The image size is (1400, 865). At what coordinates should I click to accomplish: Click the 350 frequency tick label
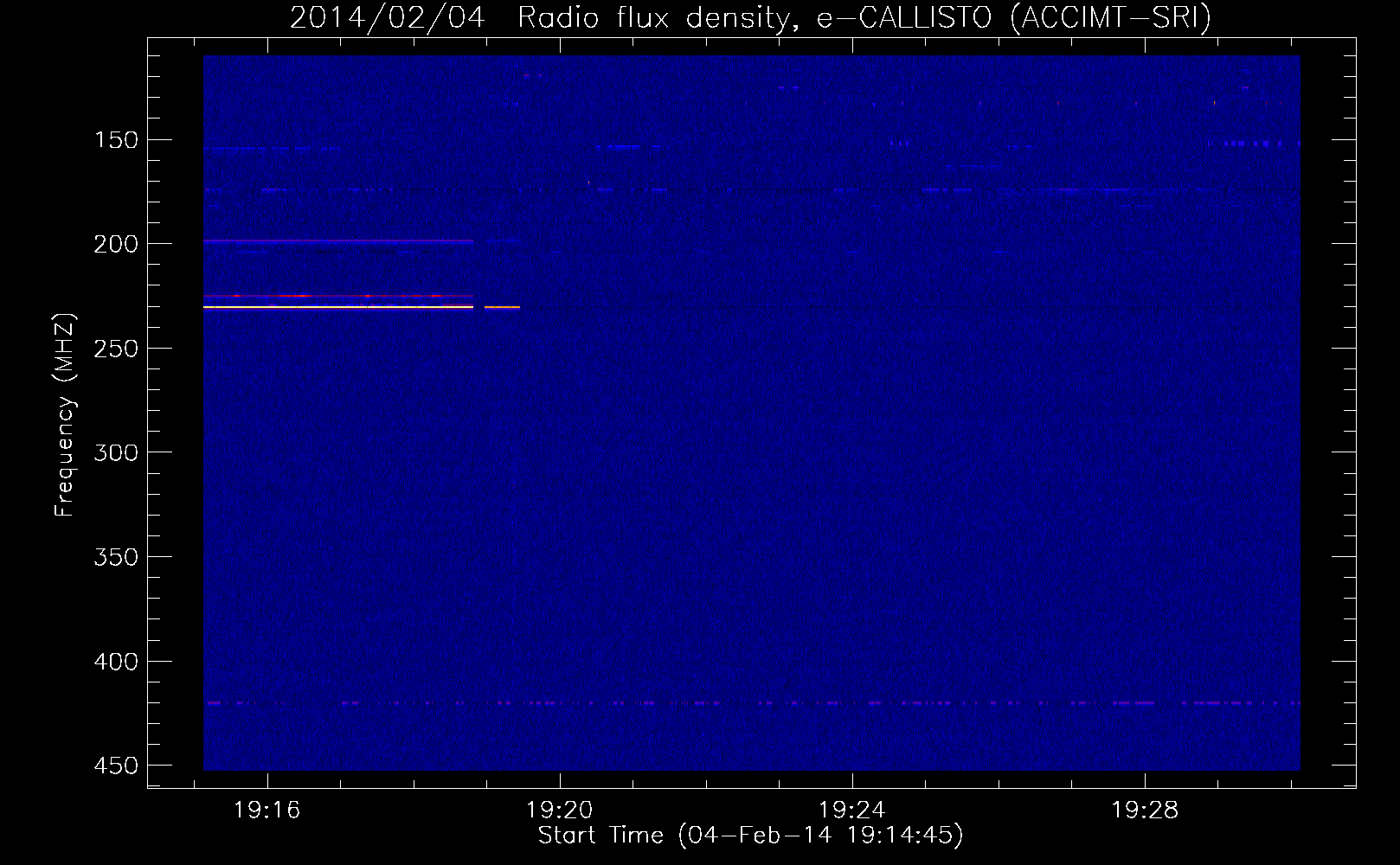[x=116, y=557]
